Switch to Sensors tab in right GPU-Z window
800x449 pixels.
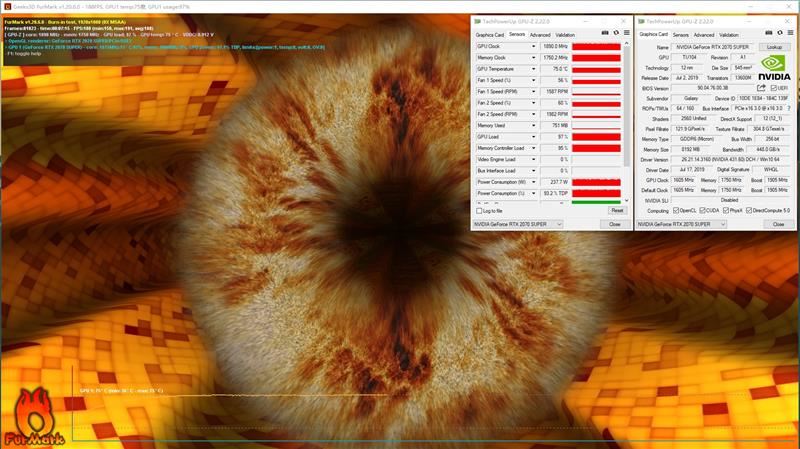coord(681,35)
